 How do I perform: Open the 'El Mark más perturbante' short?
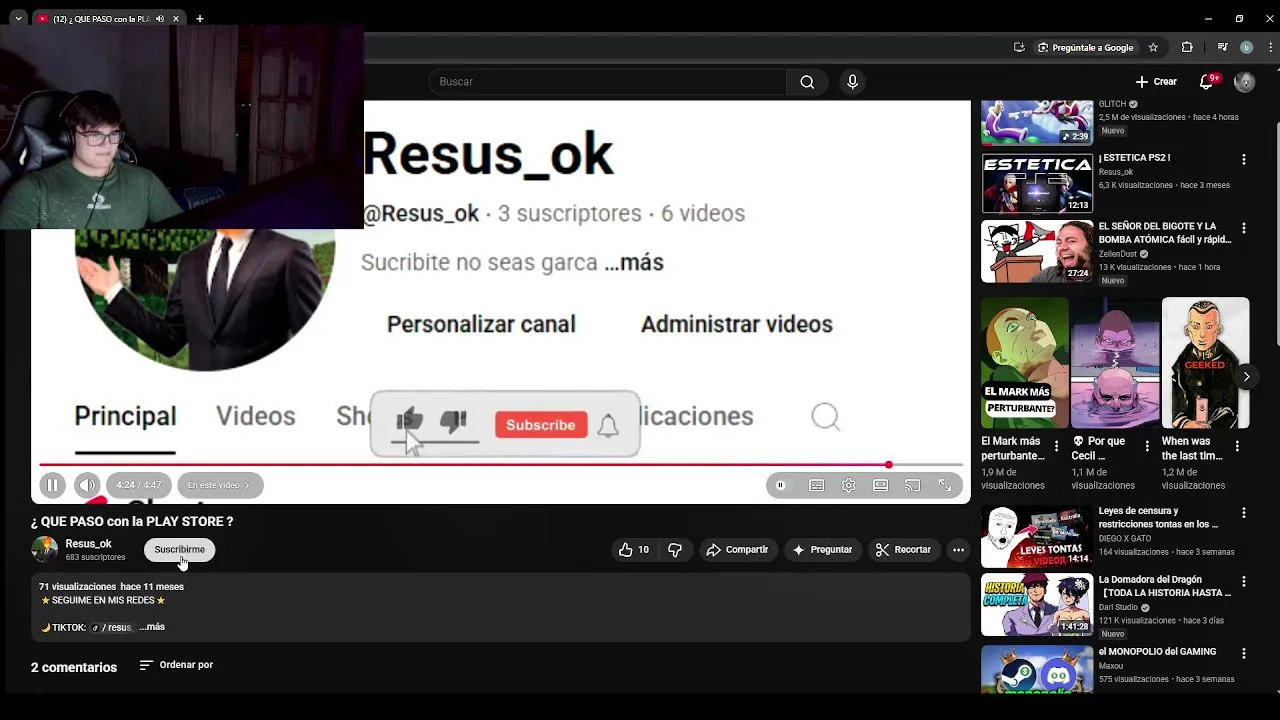[1025, 363]
